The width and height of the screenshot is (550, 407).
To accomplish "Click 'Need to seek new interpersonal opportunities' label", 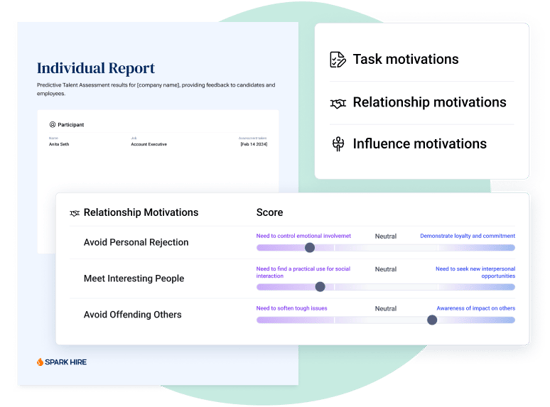I will pyautogui.click(x=475, y=272).
